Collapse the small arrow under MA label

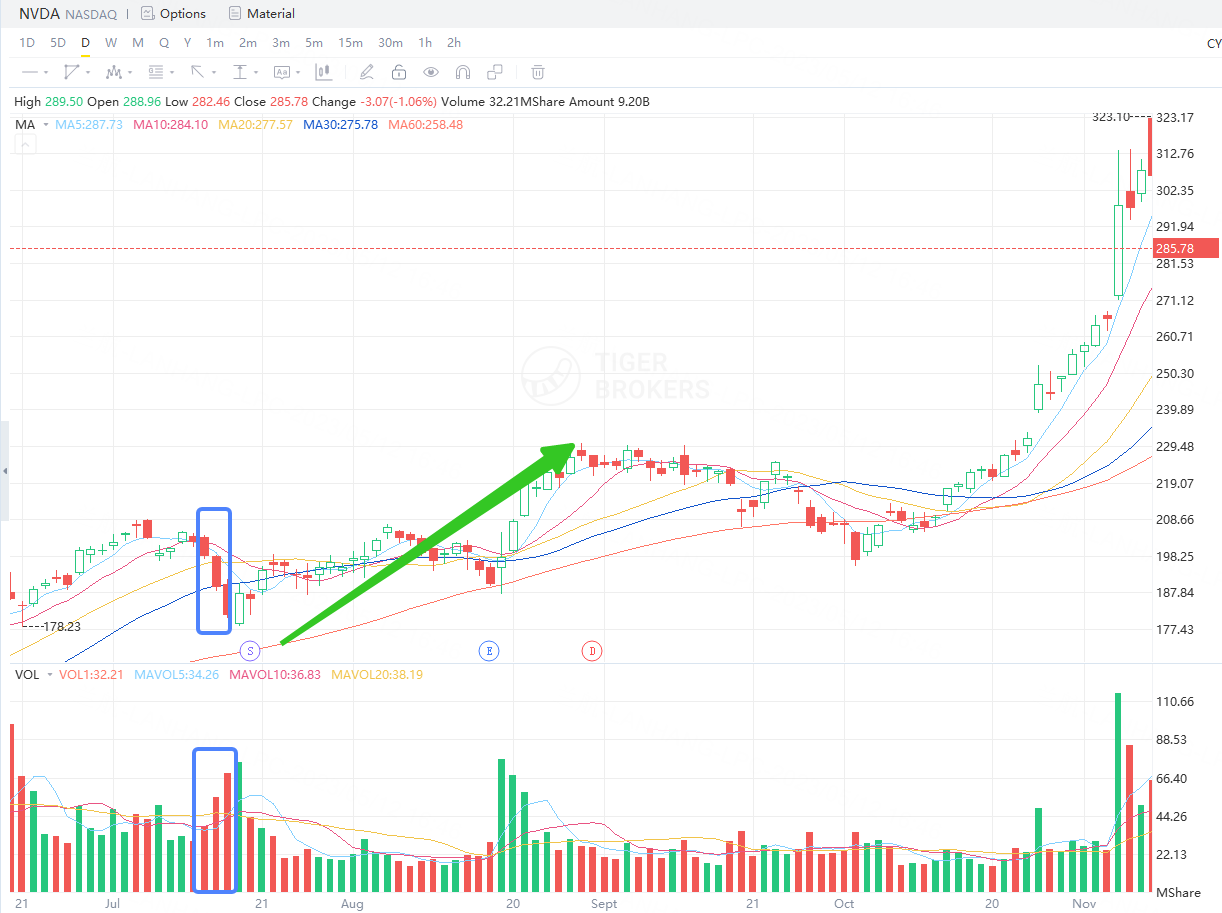(x=24, y=145)
